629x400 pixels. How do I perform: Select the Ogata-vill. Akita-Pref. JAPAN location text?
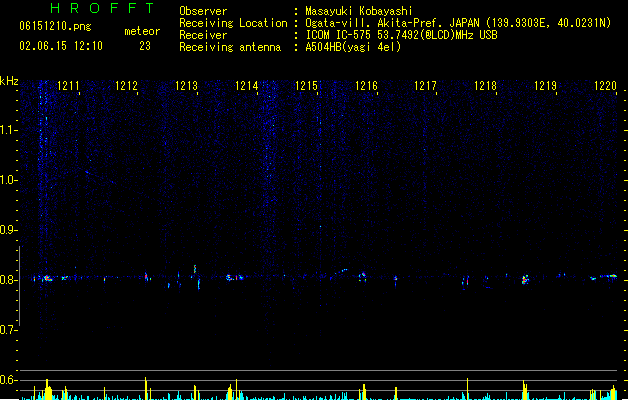point(458,23)
